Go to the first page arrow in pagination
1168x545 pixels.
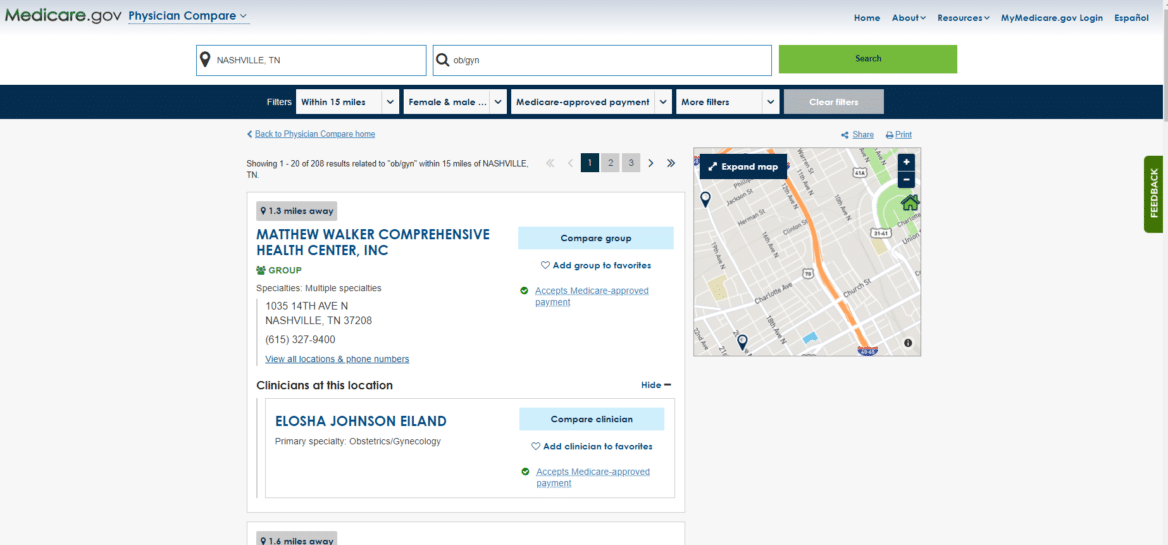pos(550,163)
